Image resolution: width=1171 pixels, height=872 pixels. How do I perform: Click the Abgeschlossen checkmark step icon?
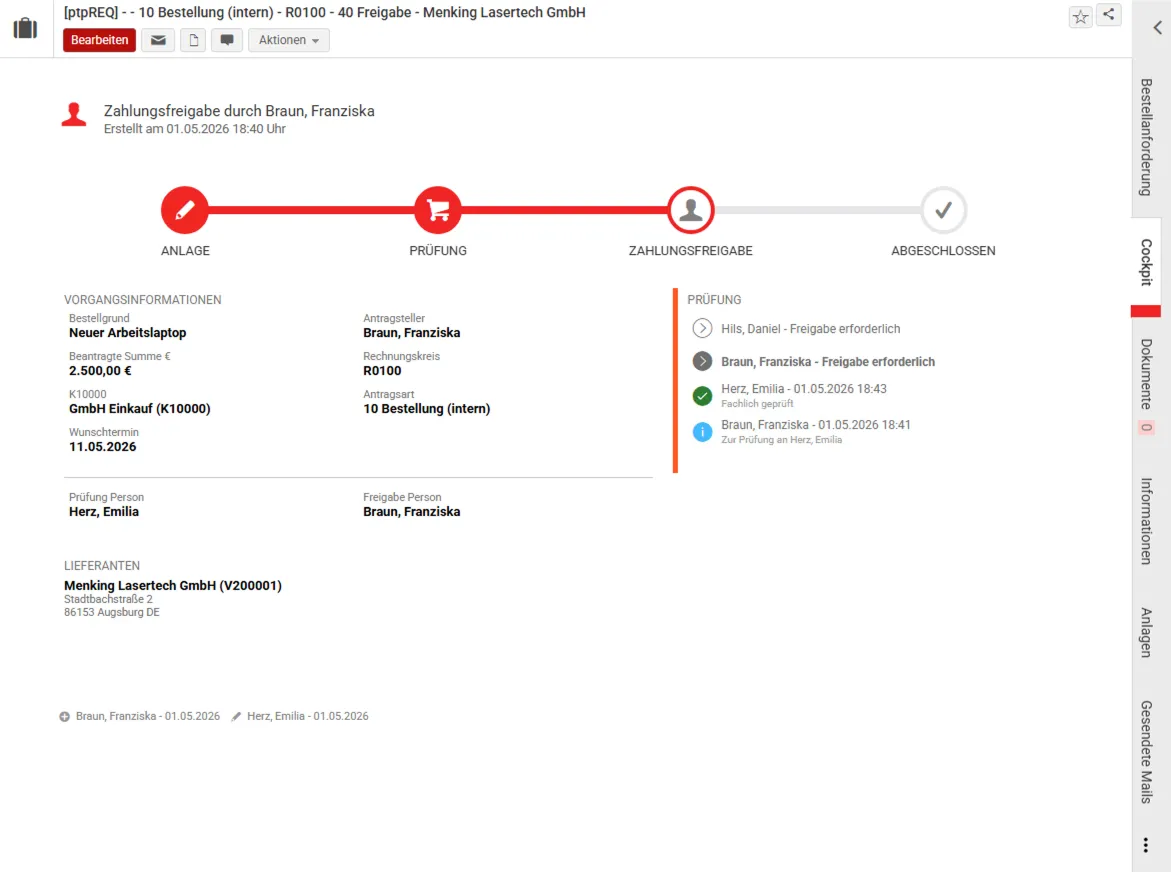tap(943, 210)
